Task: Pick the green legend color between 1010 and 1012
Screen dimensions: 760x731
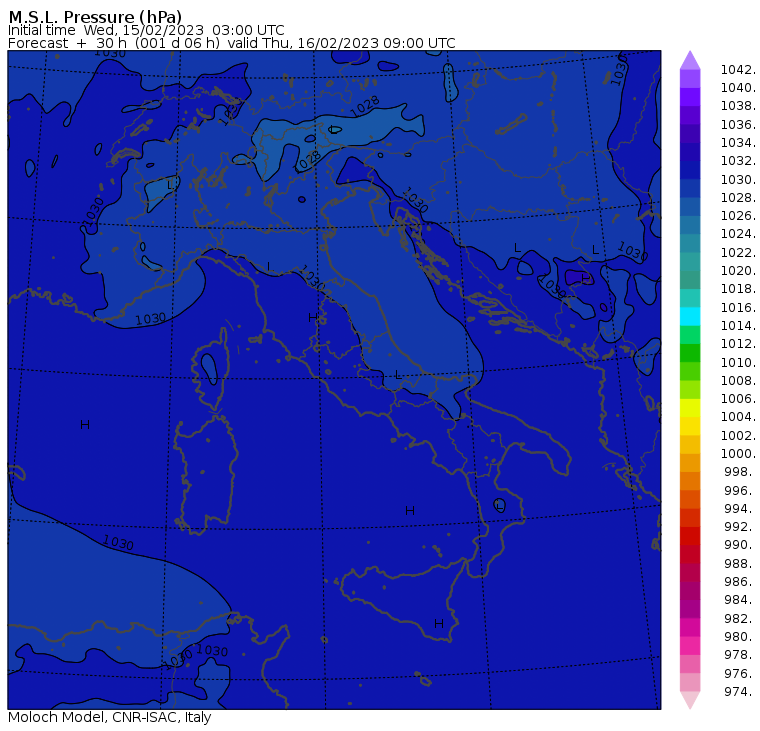Action: point(690,353)
